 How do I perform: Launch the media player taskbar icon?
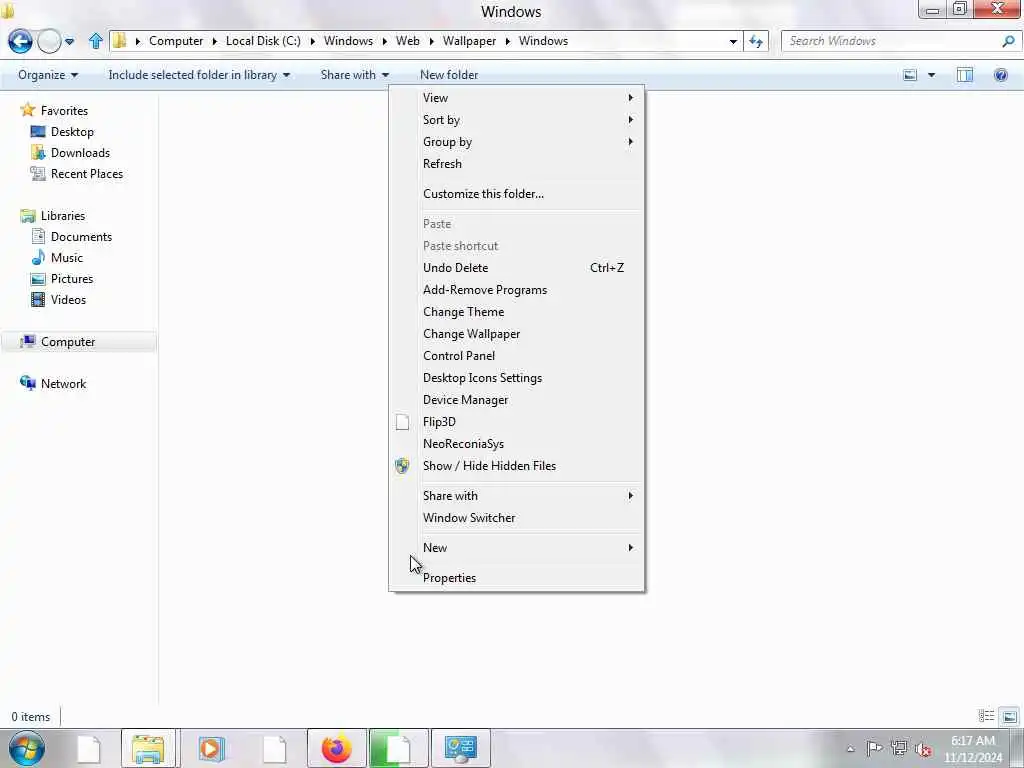pos(211,748)
